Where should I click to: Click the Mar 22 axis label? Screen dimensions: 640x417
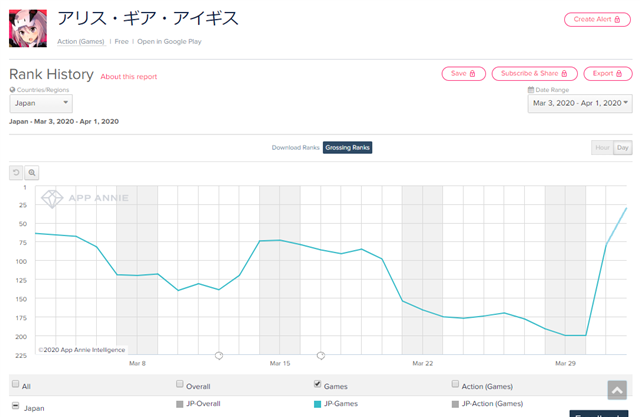(x=422, y=363)
